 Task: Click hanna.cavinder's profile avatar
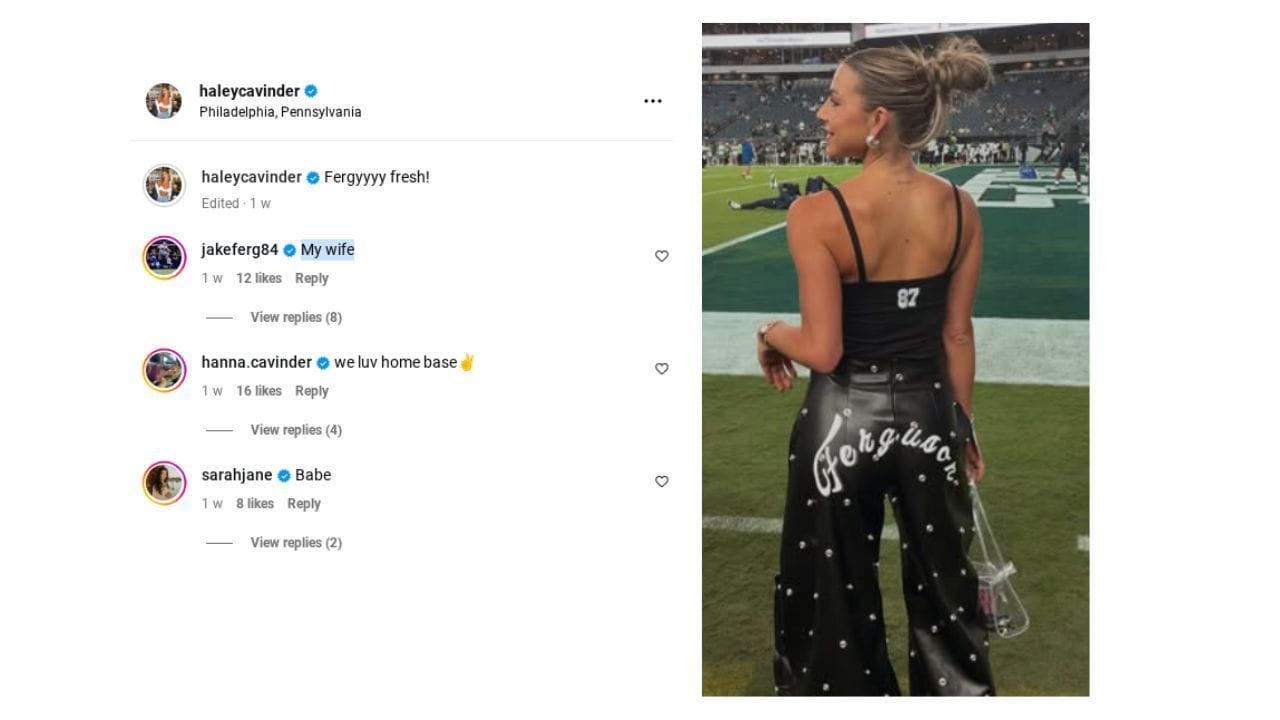tap(164, 369)
